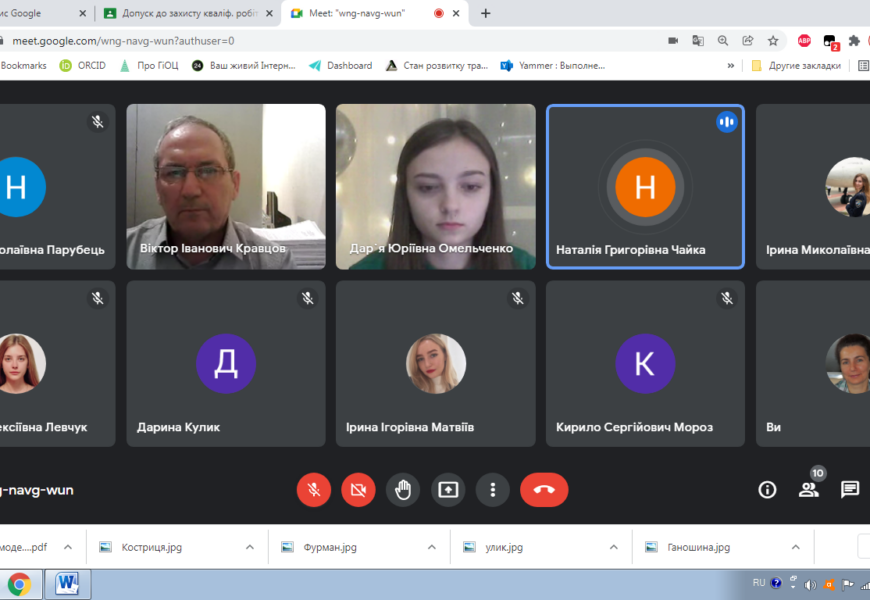The width and height of the screenshot is (870, 600).
Task: Open more options three-dot menu
Action: point(493,490)
